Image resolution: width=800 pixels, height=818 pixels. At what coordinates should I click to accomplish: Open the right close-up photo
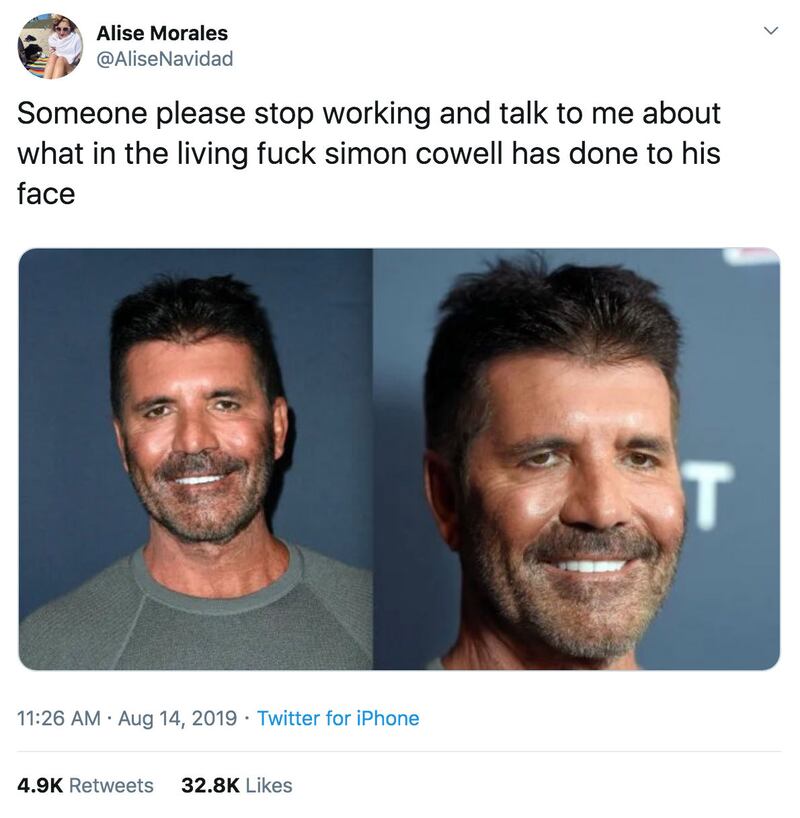576,459
